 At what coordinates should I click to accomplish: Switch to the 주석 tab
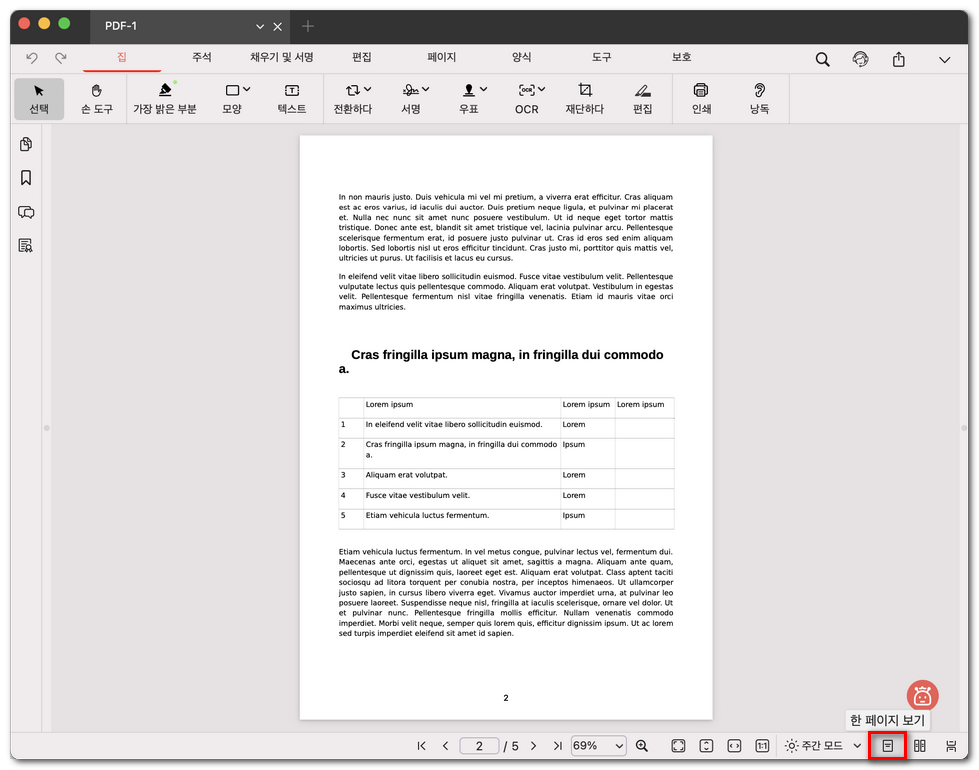[201, 58]
